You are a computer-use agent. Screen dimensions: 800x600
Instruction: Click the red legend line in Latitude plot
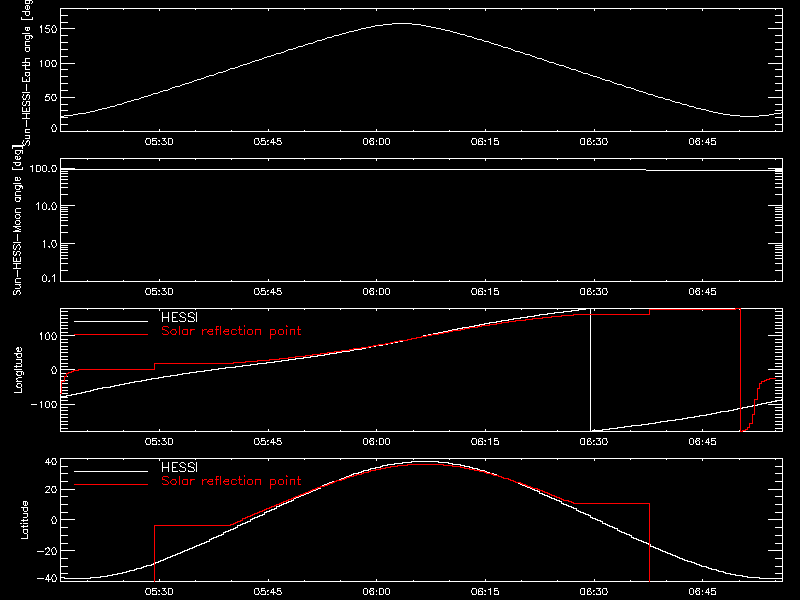tap(111, 485)
